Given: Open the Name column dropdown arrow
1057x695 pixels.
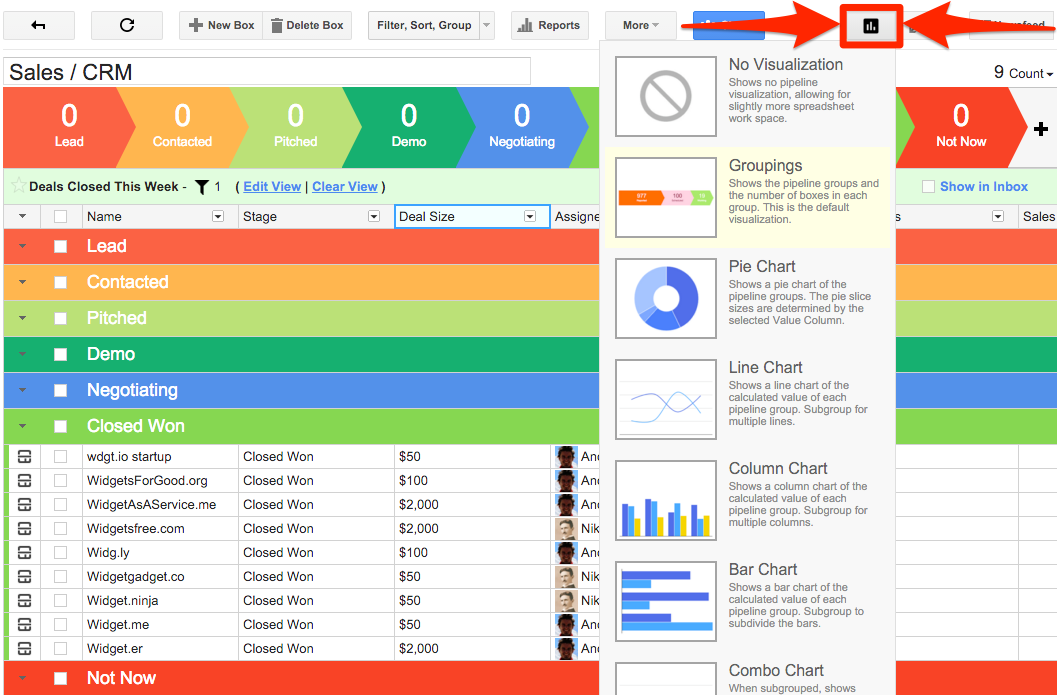Looking at the screenshot, I should tap(218, 216).
